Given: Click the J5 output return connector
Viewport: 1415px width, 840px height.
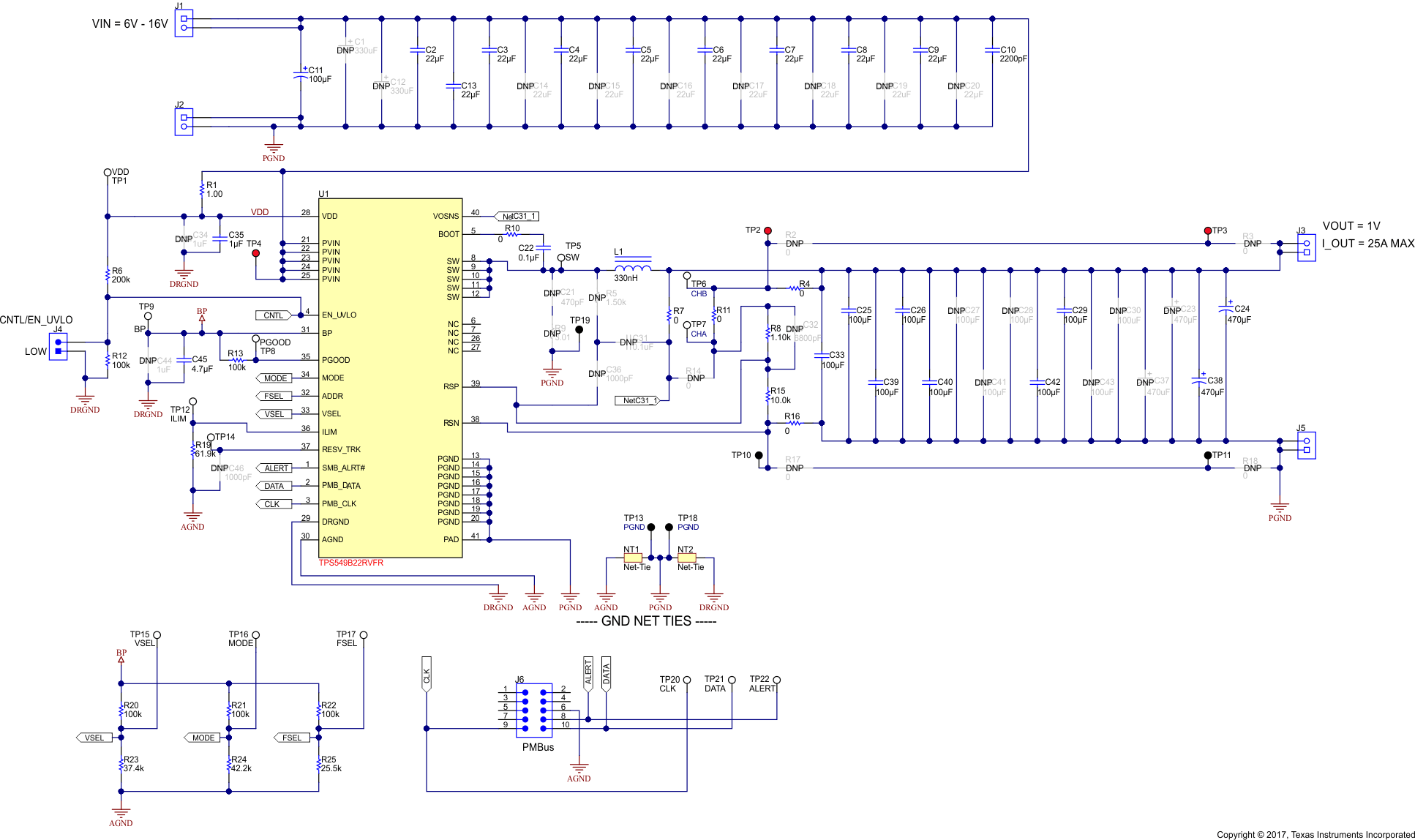Looking at the screenshot, I should pos(1307,446).
